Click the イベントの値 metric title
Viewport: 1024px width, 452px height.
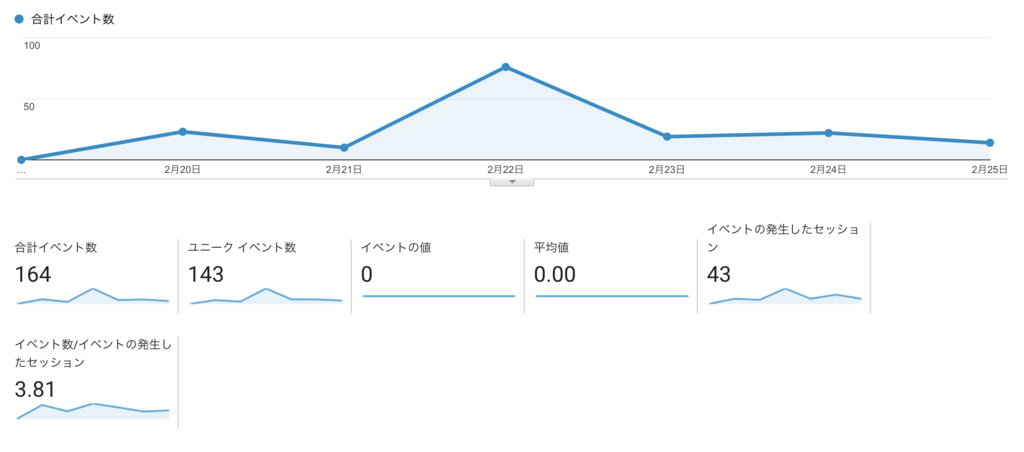[396, 248]
